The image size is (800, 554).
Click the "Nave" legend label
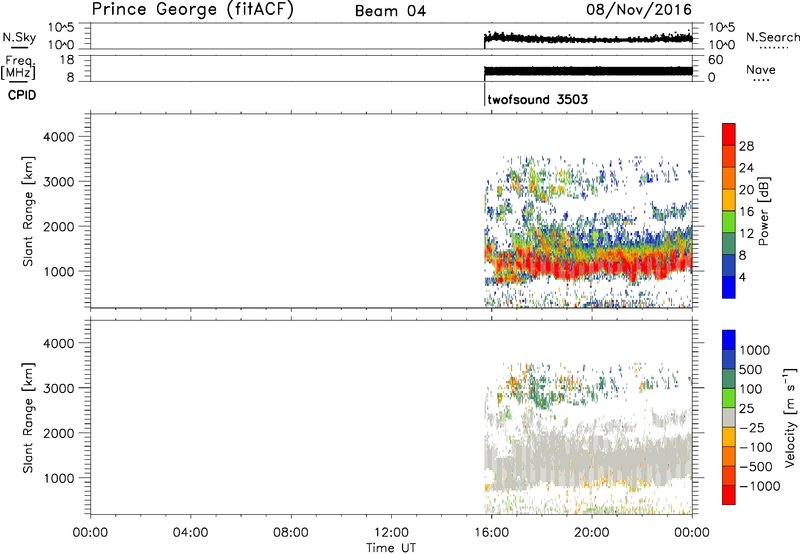760,70
